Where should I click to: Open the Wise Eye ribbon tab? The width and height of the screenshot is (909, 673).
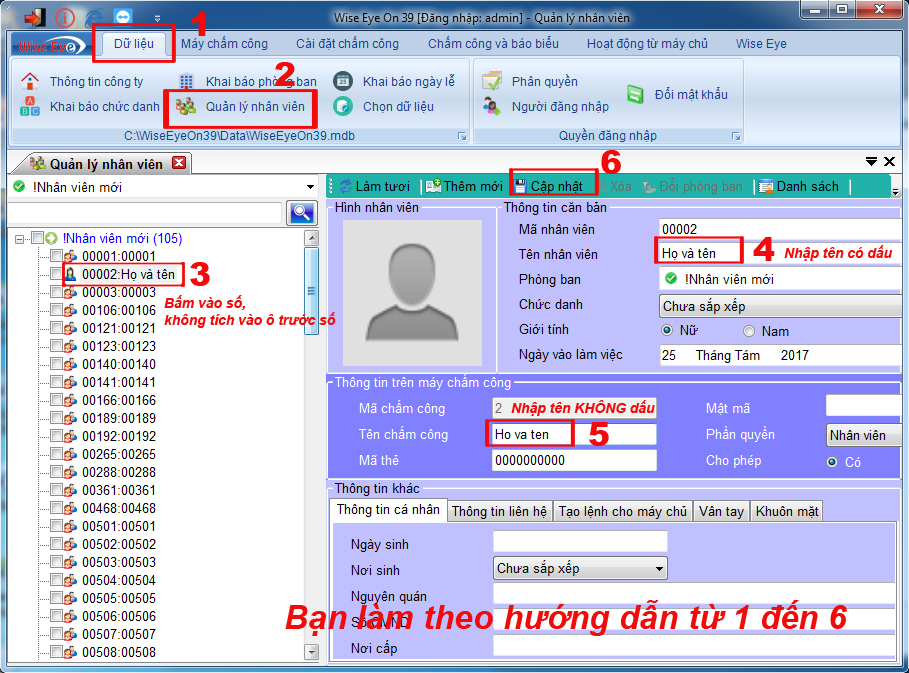coord(761,43)
